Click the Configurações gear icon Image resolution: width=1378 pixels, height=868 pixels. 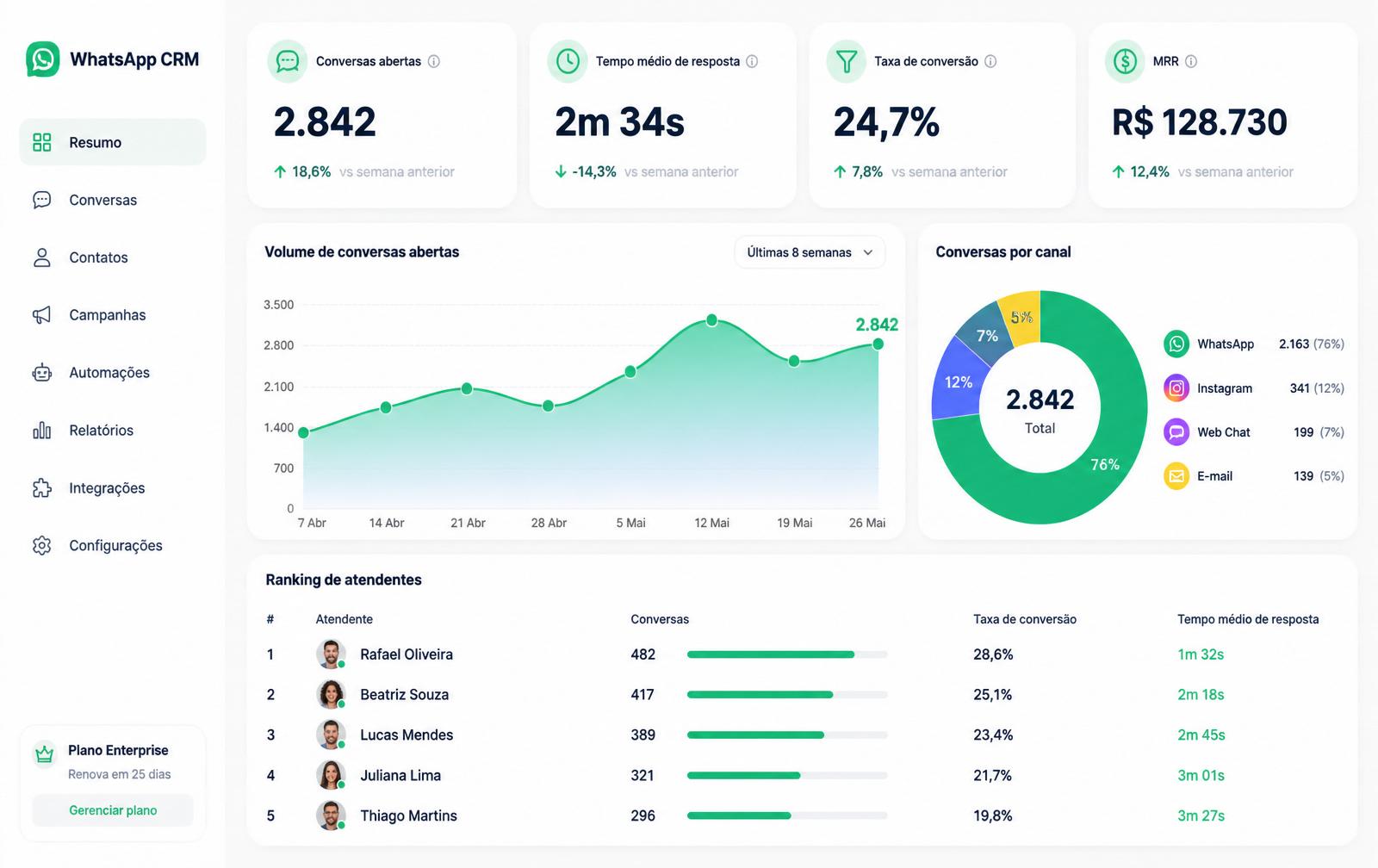(x=41, y=545)
